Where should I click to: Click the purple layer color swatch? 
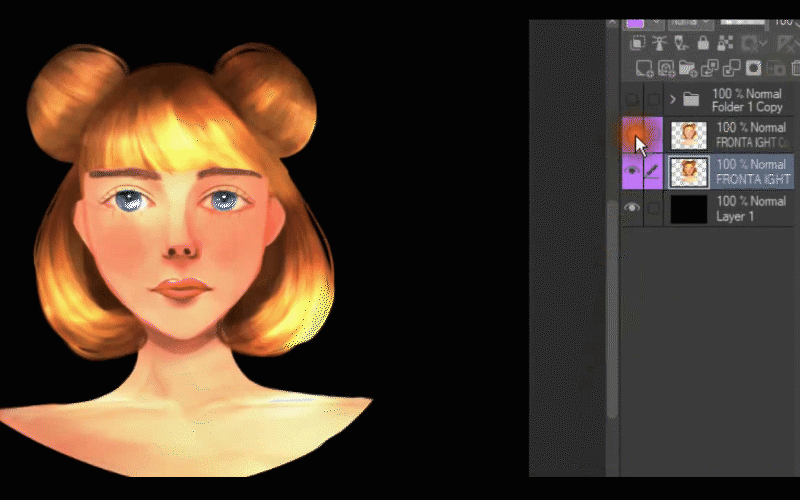[635, 22]
